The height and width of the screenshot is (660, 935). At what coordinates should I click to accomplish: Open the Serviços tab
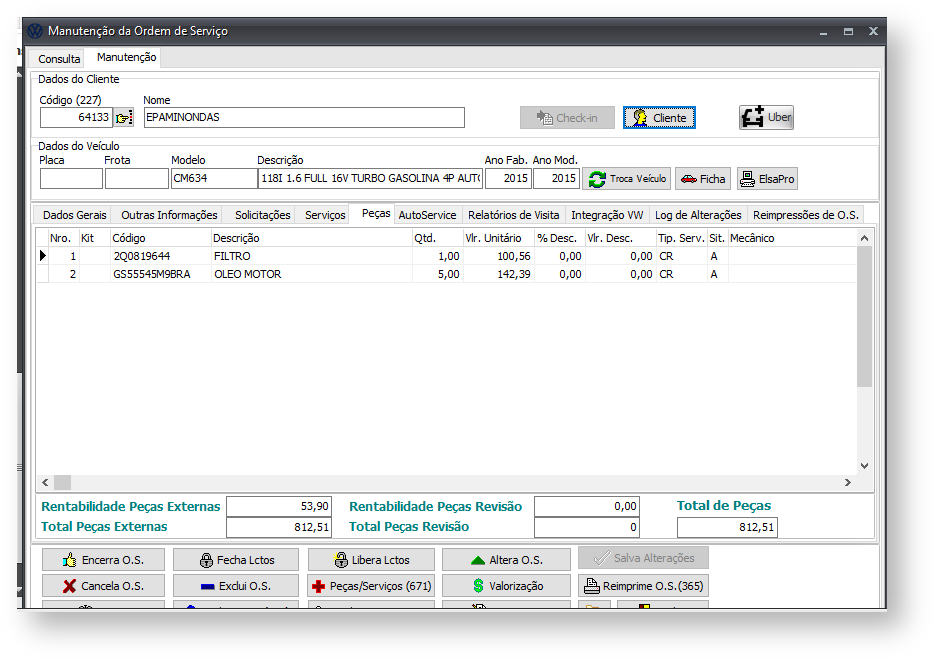coord(325,215)
